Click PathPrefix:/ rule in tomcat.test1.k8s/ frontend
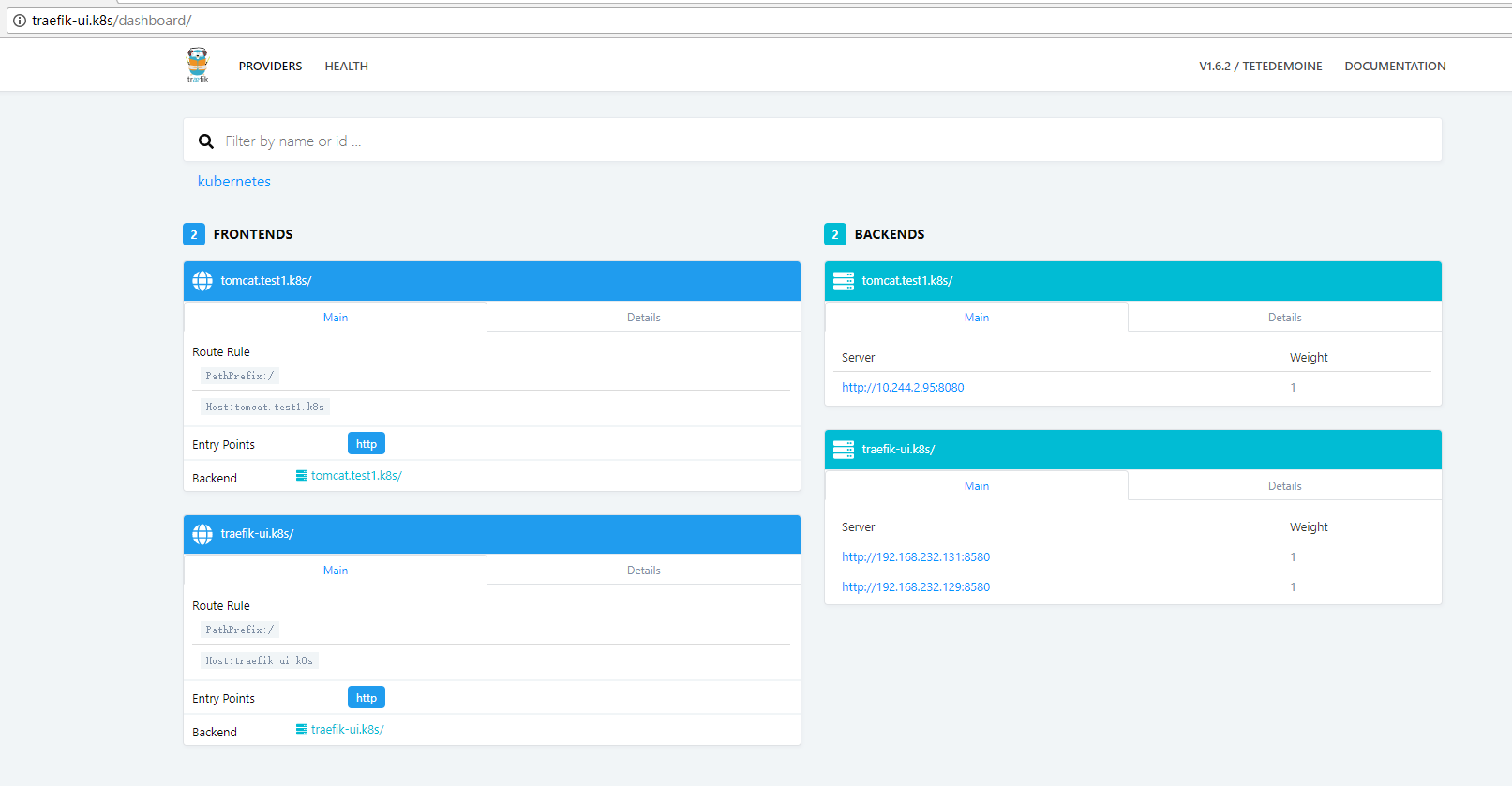The height and width of the screenshot is (786, 1512). 240,377
